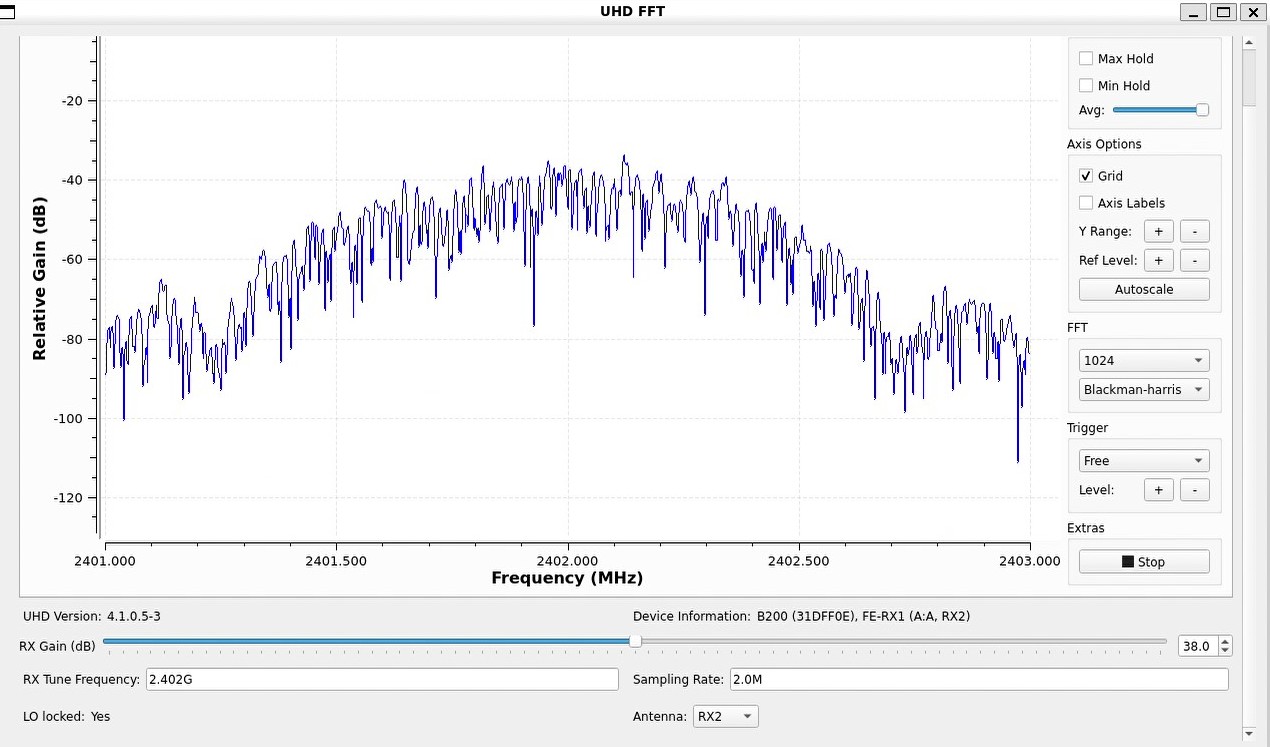Open the FFT size 1024 dropdown
This screenshot has height=747, width=1270.
pos(1144,361)
